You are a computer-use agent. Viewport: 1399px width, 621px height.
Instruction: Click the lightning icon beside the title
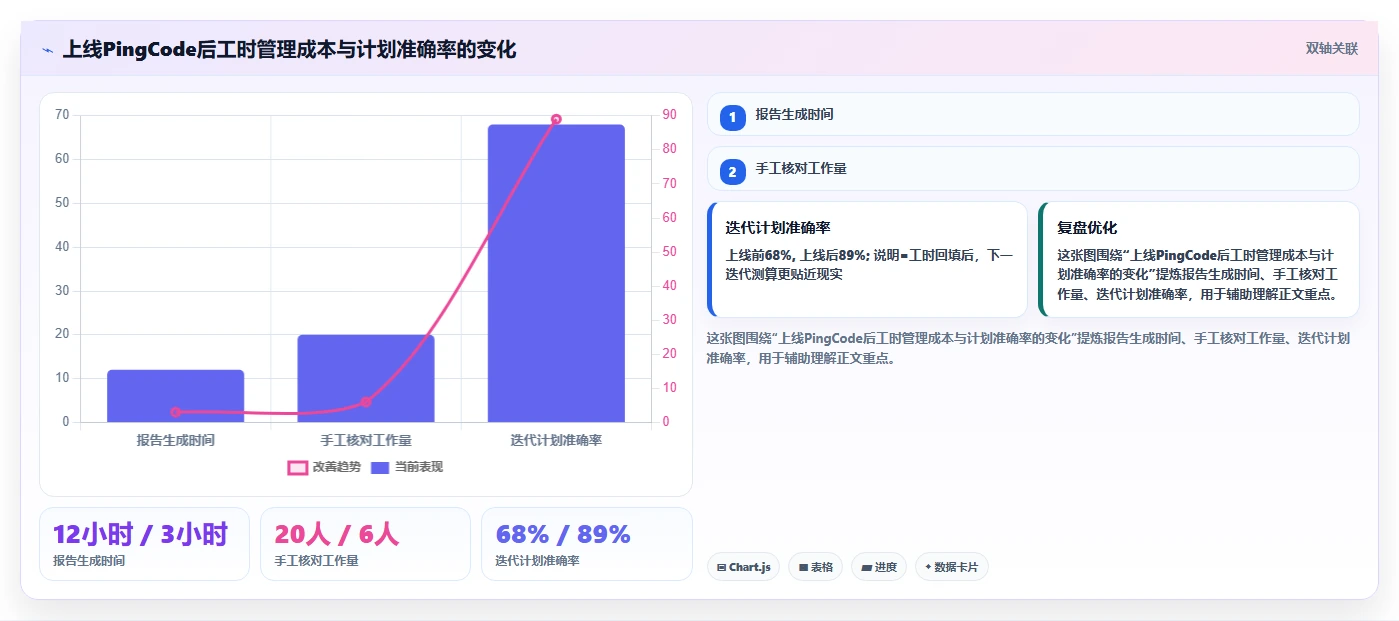pyautogui.click(x=47, y=50)
